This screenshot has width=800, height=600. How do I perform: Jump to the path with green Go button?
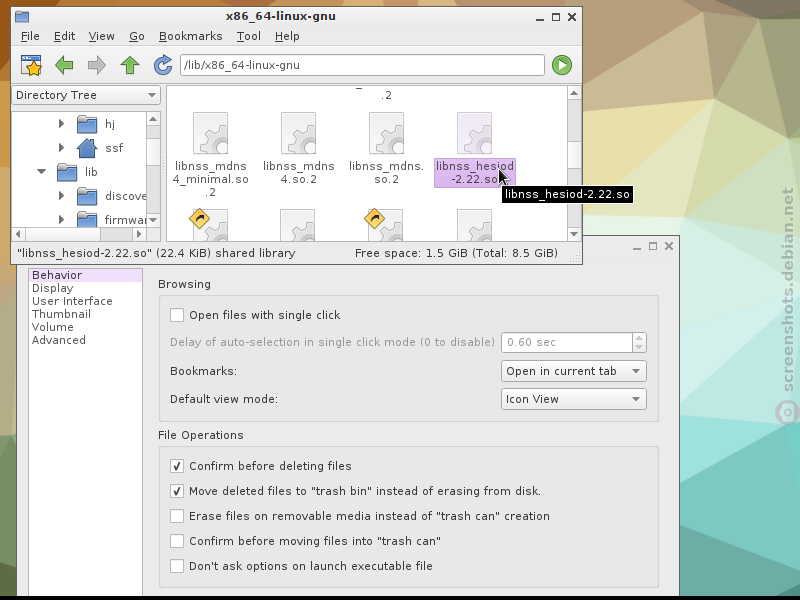pos(562,65)
